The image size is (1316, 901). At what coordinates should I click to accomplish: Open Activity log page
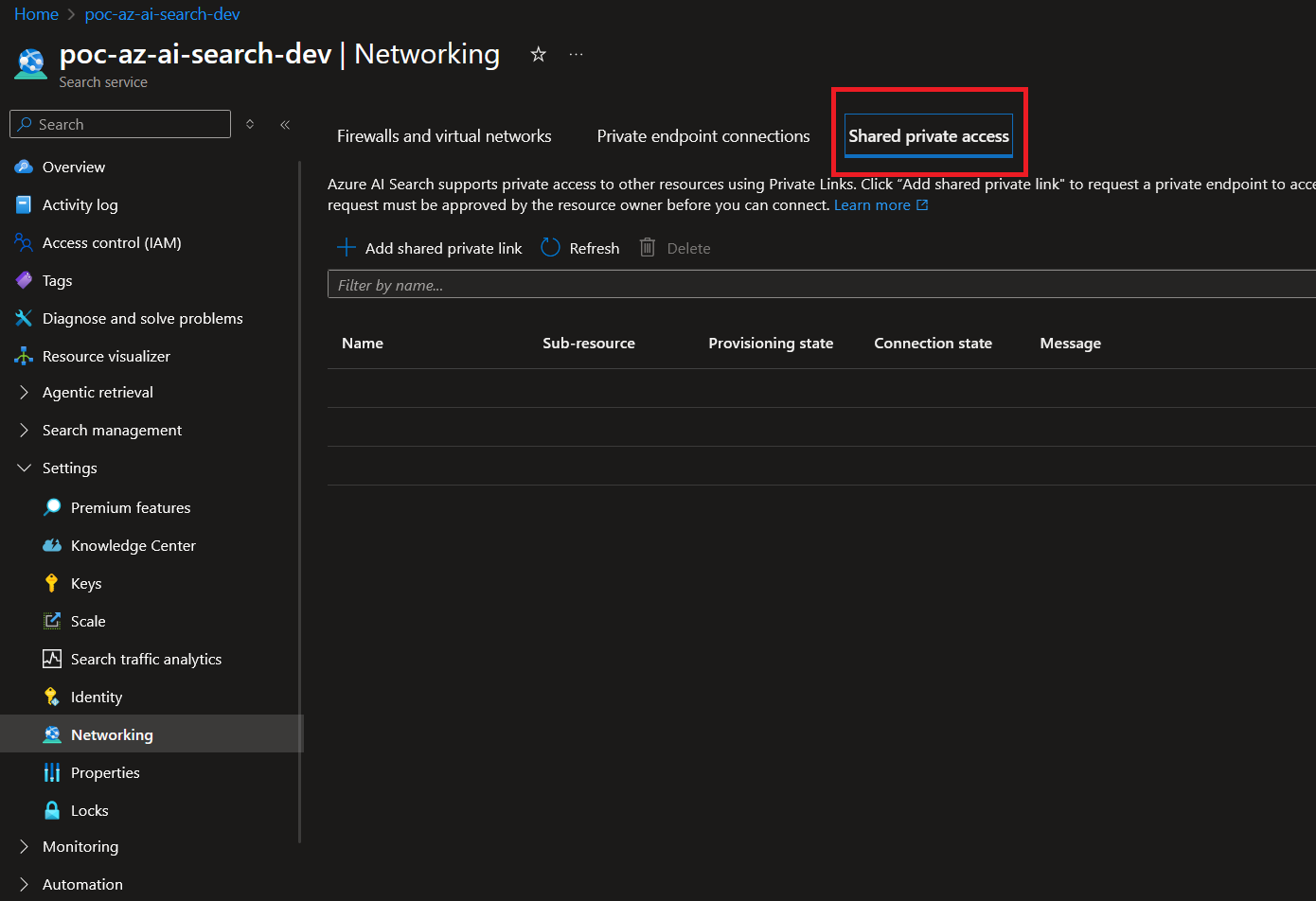click(80, 204)
